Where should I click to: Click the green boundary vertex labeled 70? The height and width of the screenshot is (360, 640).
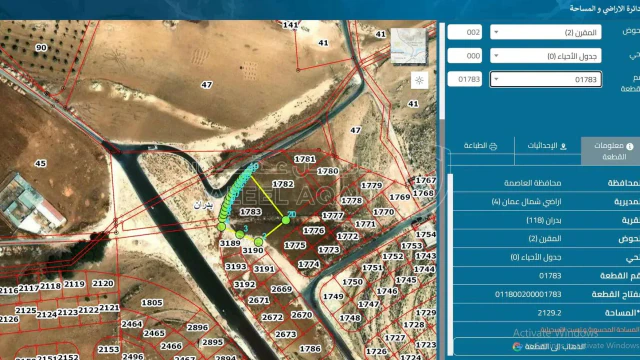[x=286, y=220]
